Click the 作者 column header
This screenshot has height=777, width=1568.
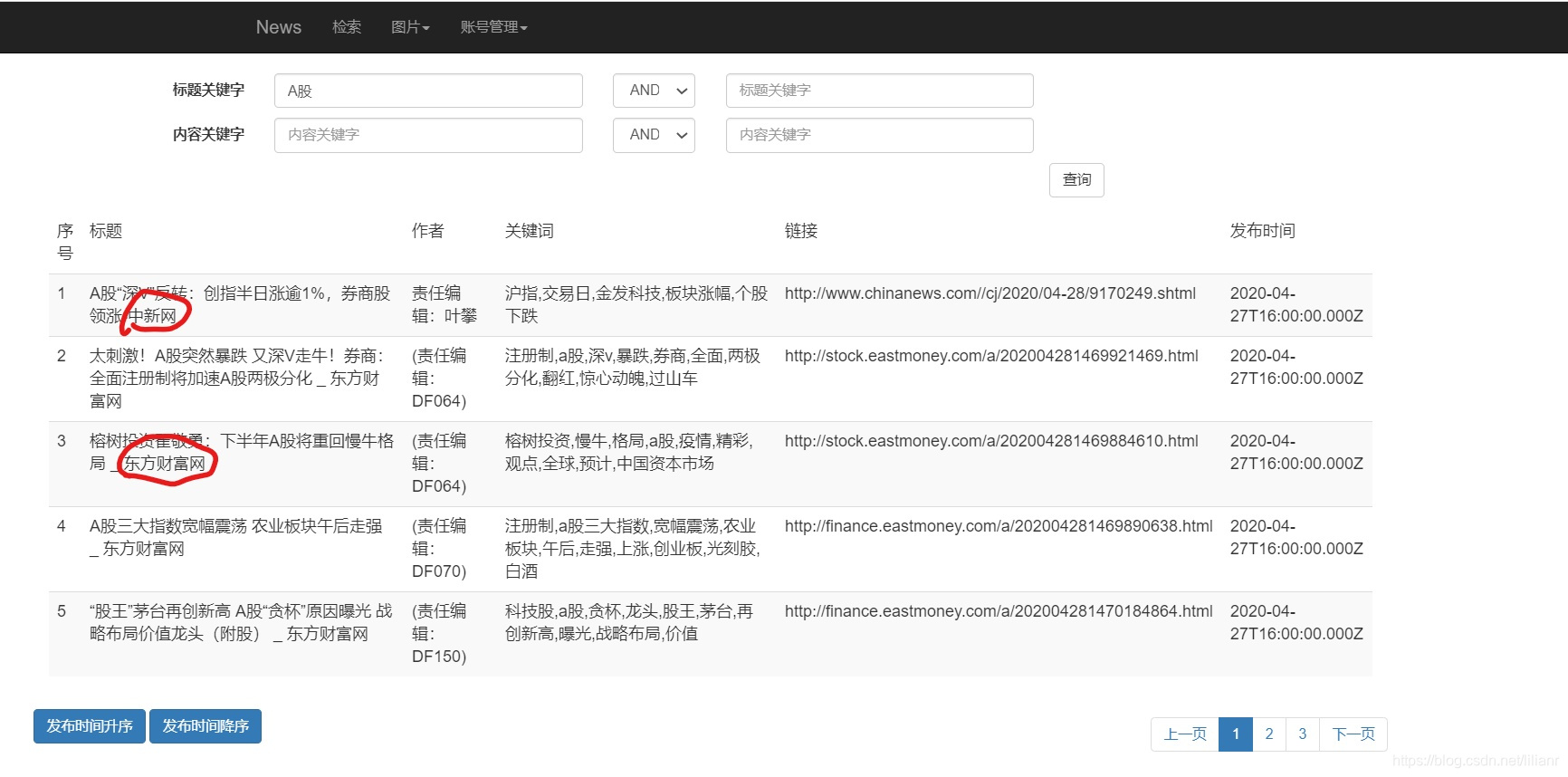pyautogui.click(x=428, y=231)
